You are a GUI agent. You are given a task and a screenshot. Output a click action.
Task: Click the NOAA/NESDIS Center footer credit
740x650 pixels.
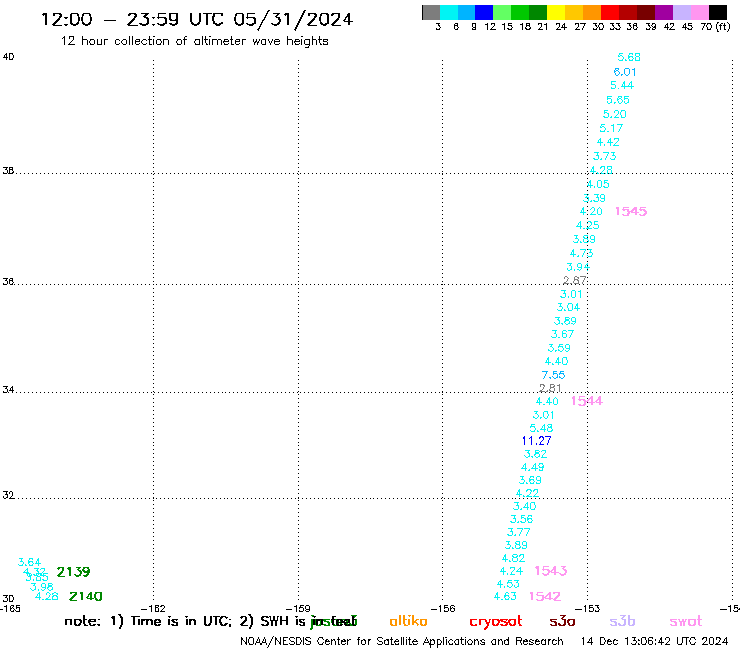pos(402,642)
